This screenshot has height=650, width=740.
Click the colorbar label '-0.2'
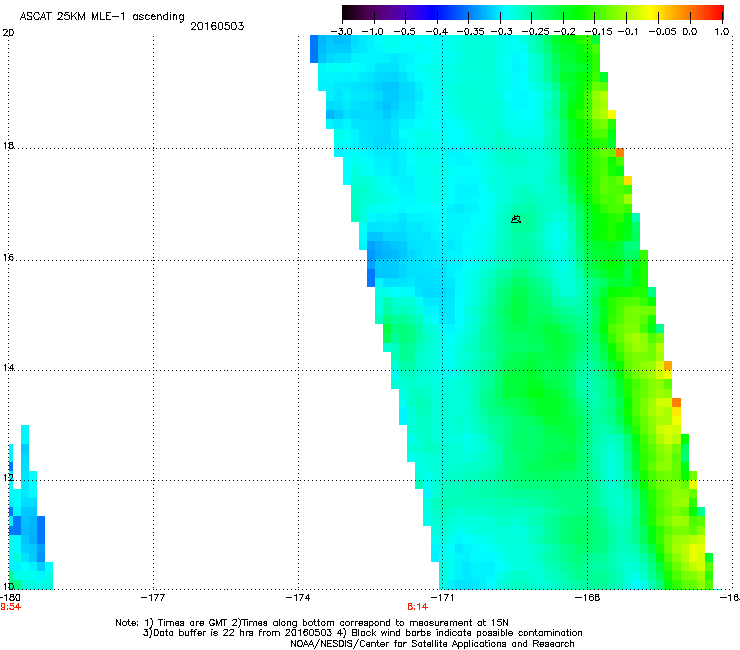[x=564, y=32]
